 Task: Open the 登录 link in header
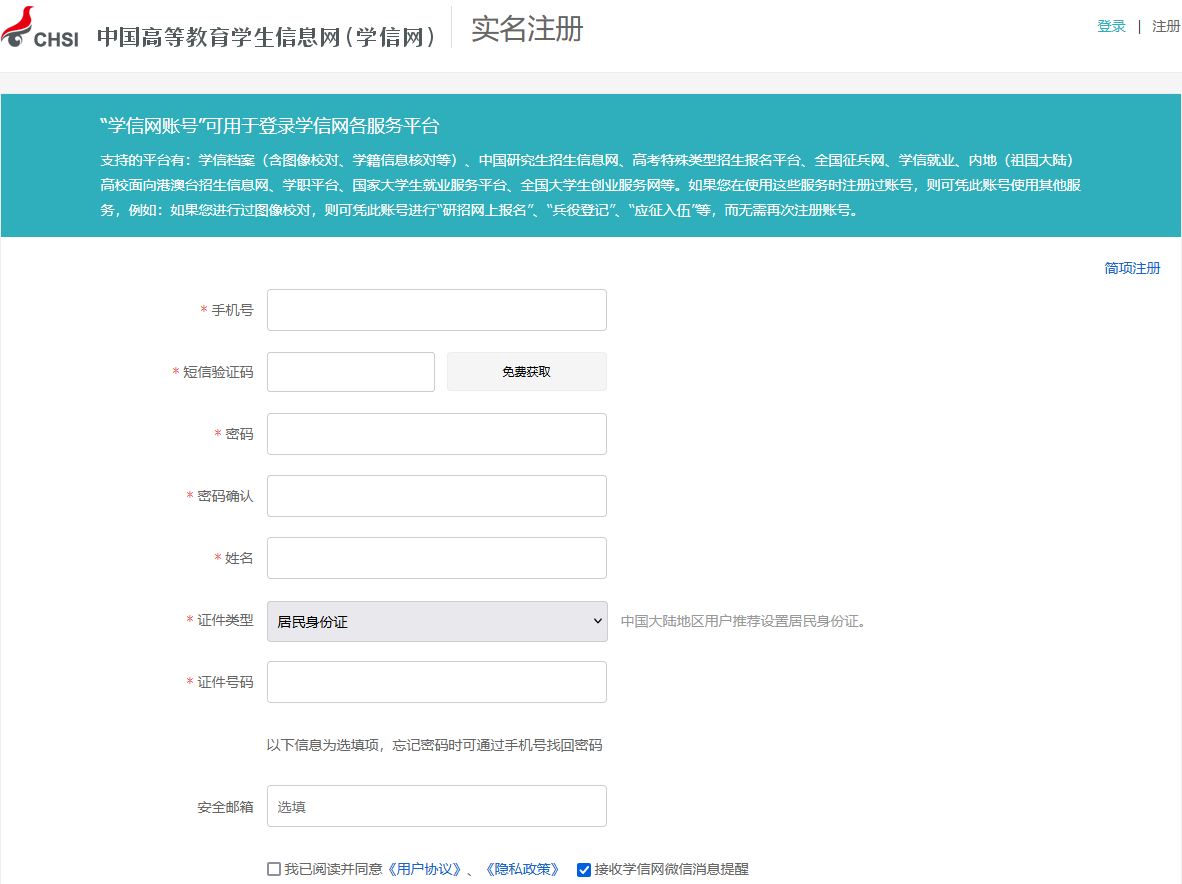pos(1111,26)
